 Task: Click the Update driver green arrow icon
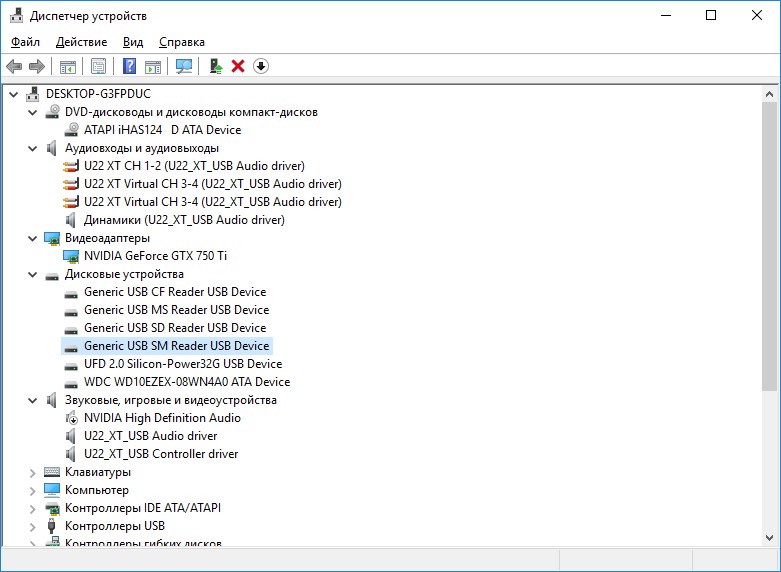[x=215, y=66]
